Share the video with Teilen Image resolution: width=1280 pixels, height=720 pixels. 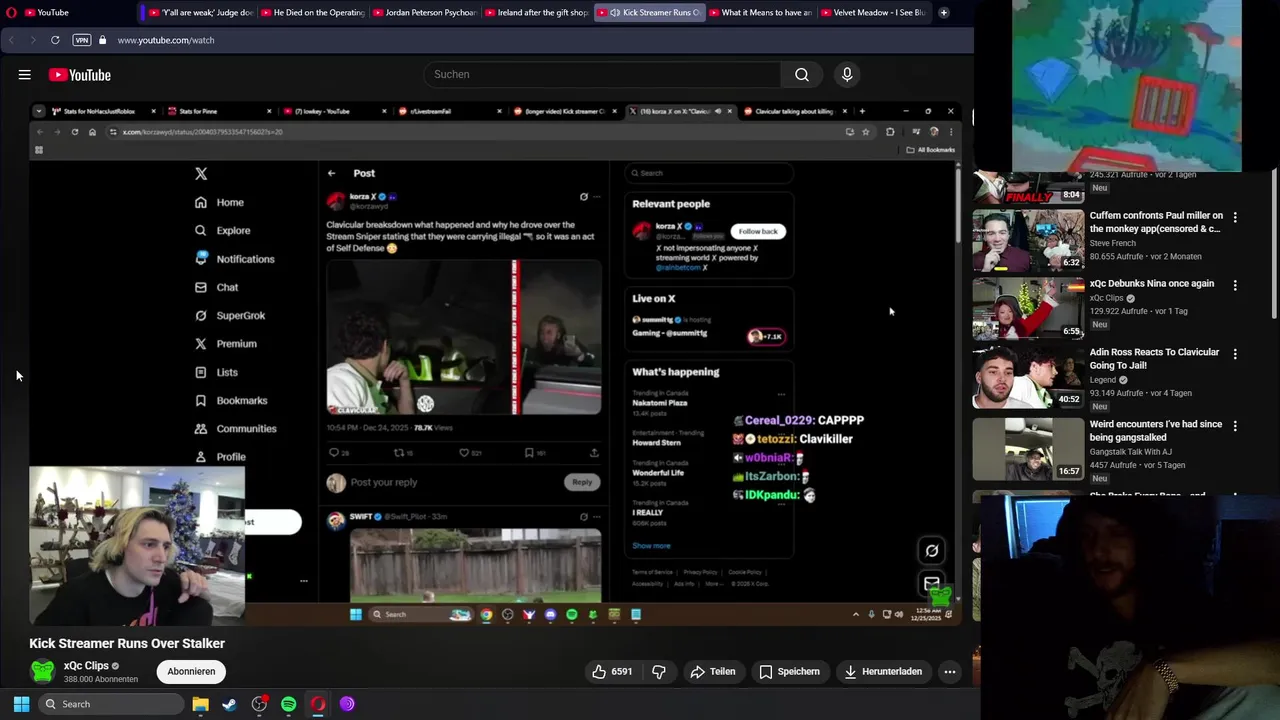pyautogui.click(x=713, y=671)
